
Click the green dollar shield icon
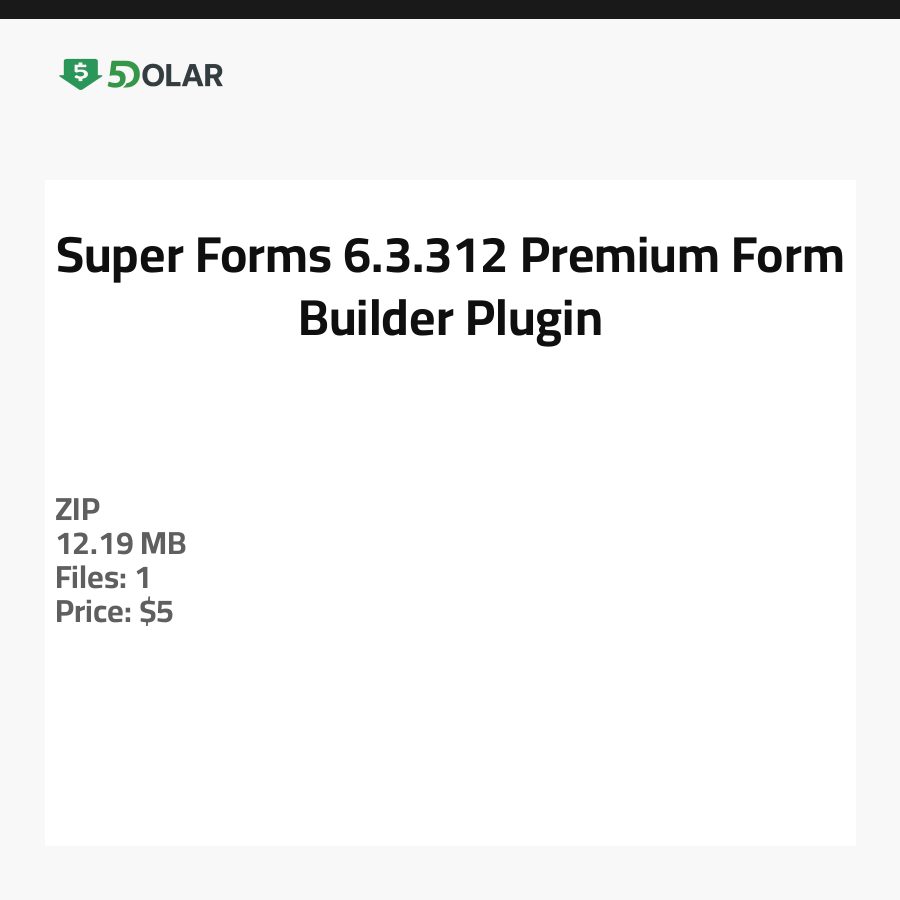point(80,74)
